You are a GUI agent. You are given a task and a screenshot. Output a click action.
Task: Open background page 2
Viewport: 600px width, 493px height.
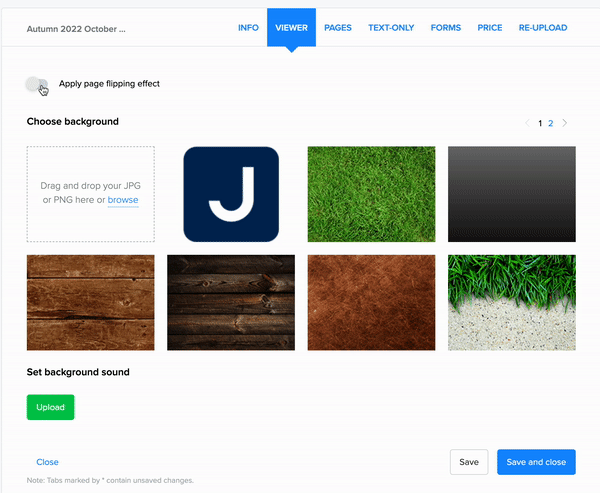550,123
